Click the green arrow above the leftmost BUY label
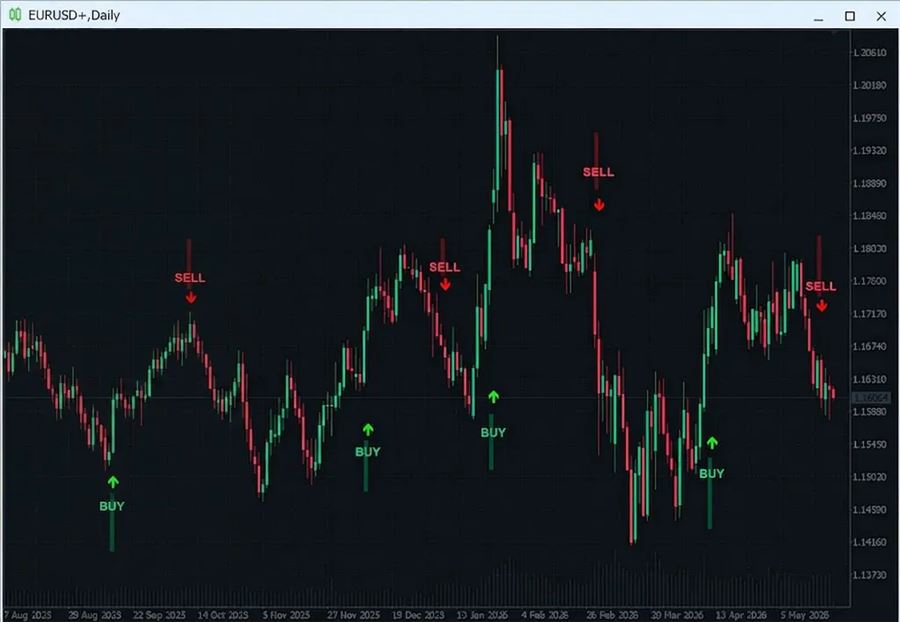Viewport: 900px width, 622px height. (113, 481)
